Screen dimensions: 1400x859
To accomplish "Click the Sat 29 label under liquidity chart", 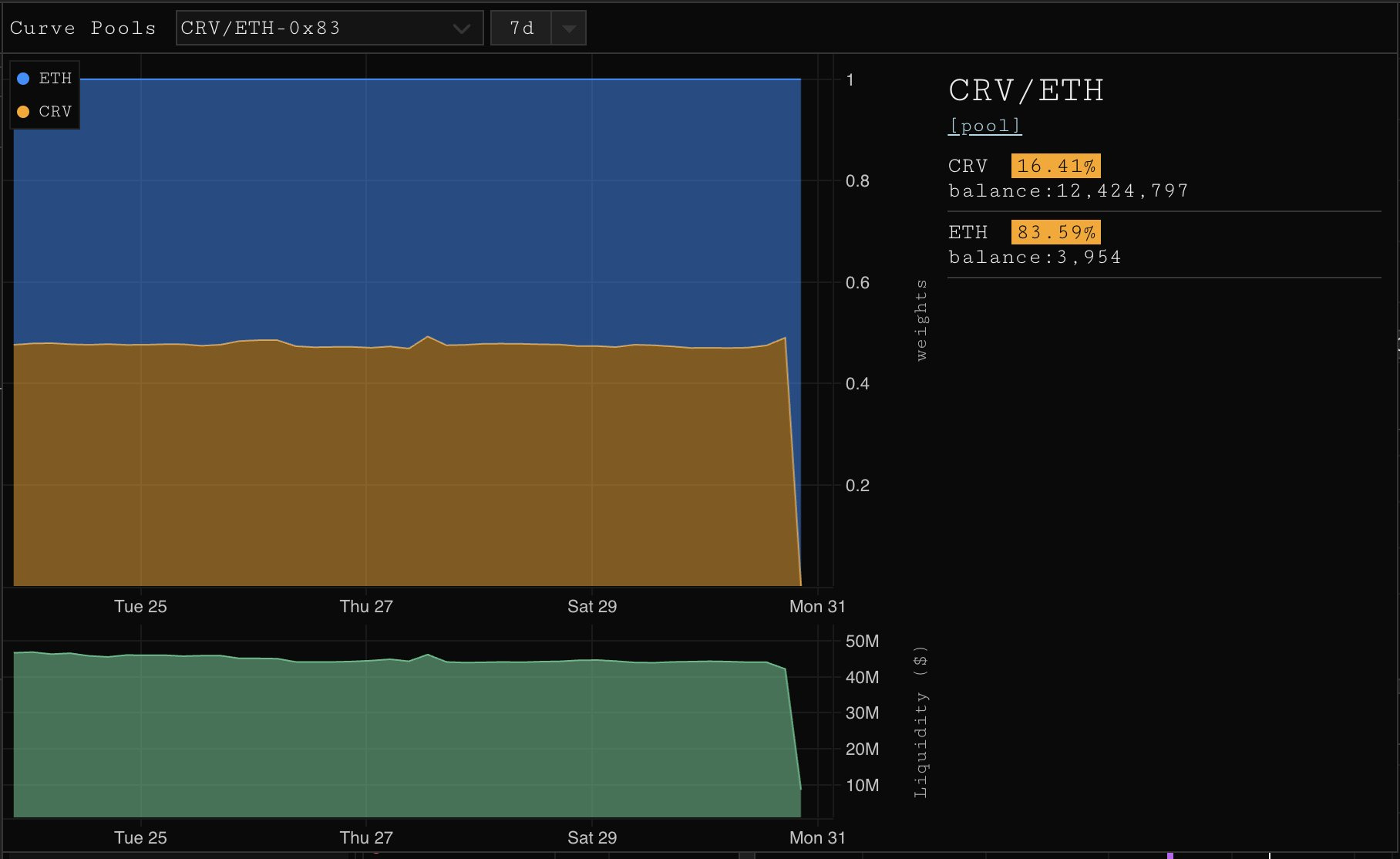I will pyautogui.click(x=592, y=838).
